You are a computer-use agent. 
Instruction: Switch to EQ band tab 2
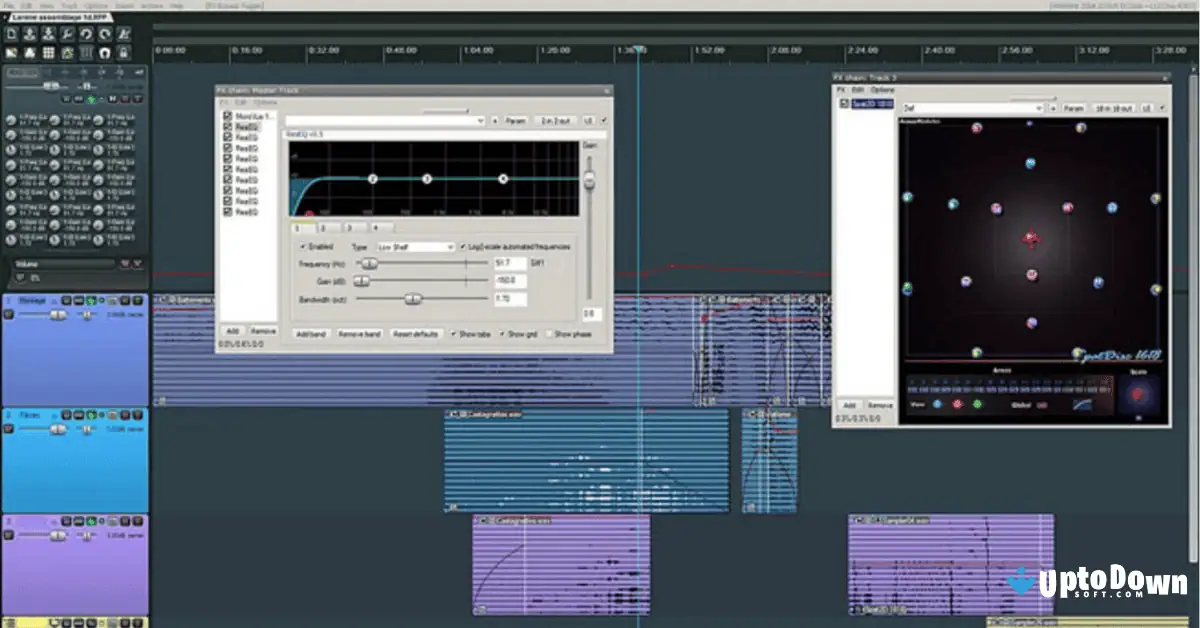(x=322, y=227)
